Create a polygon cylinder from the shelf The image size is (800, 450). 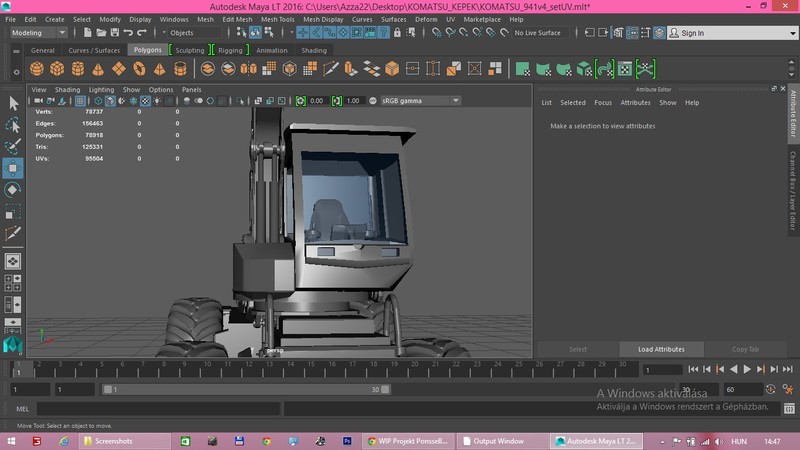78,68
